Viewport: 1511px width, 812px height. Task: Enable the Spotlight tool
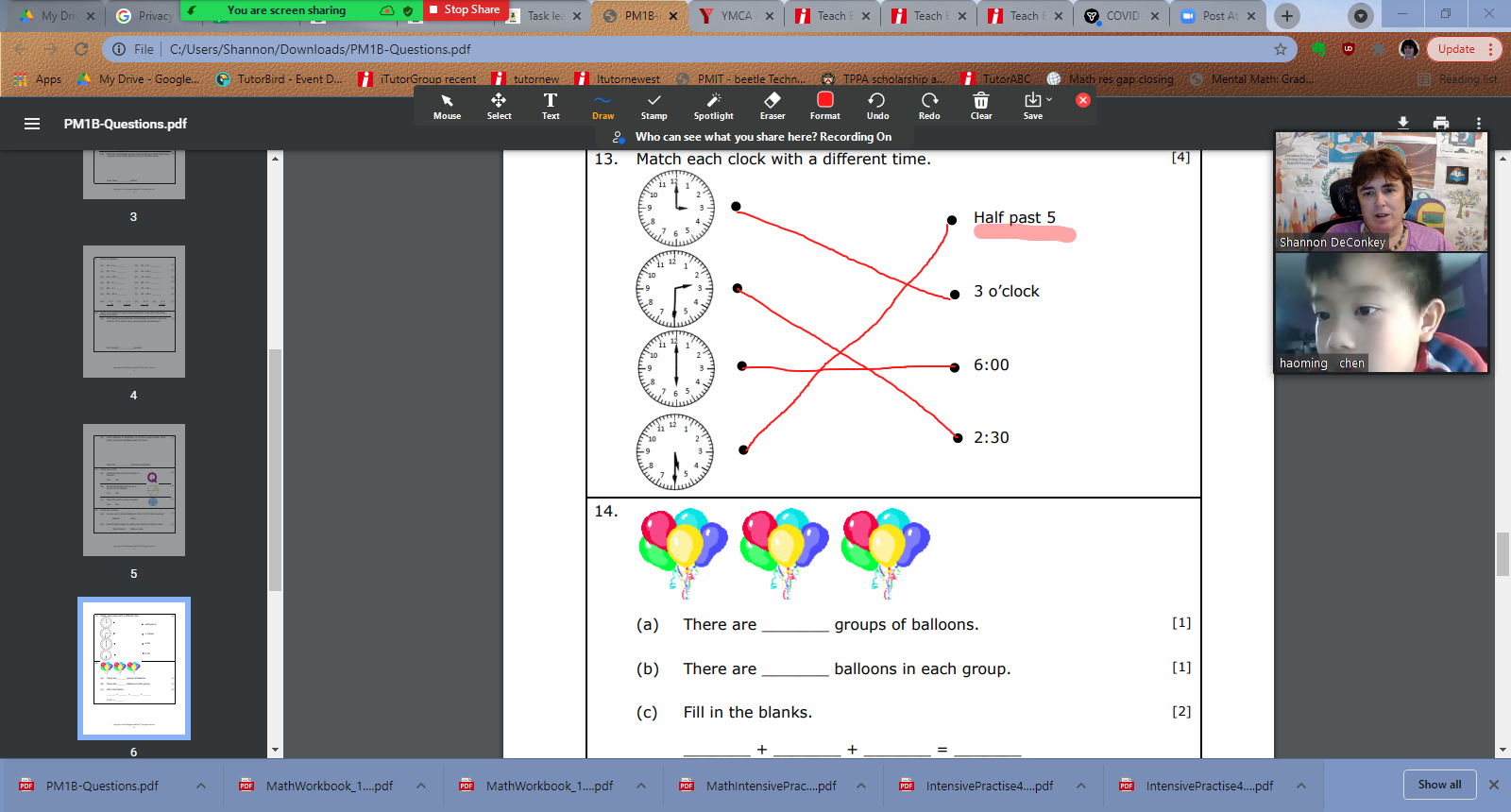coord(713,107)
